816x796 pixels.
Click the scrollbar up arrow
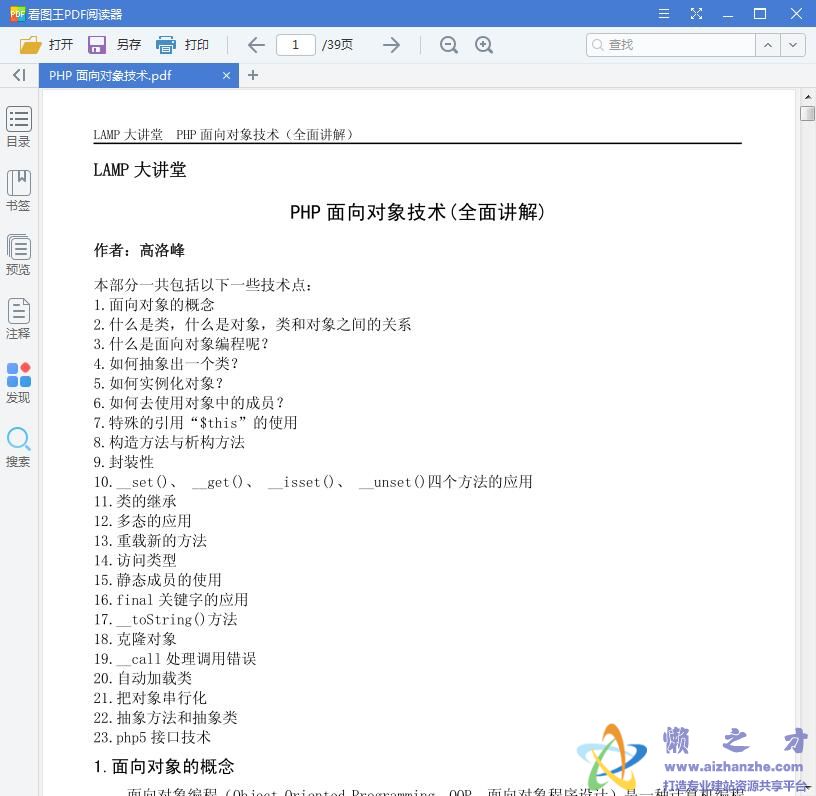(x=807, y=97)
